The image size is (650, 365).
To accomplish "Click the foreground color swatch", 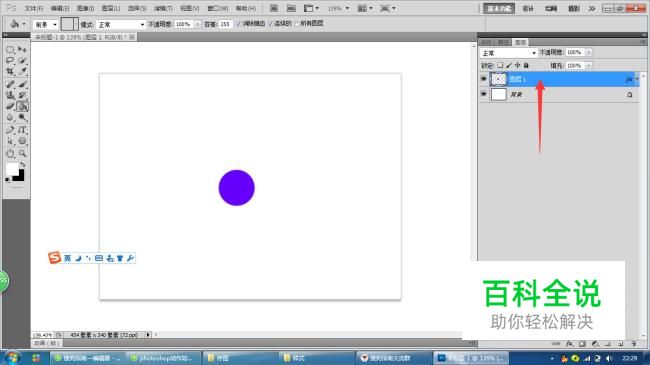I will 12,169.
